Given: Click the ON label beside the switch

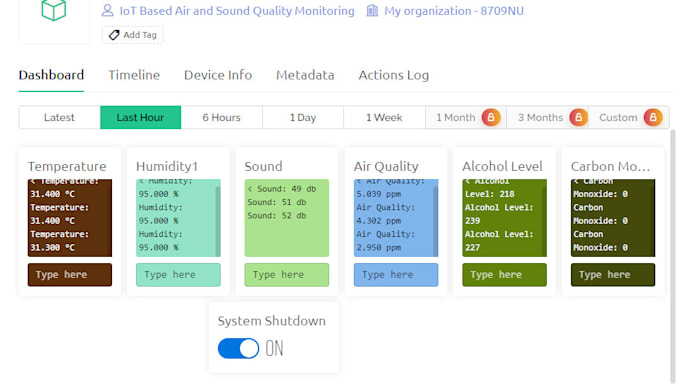Looking at the screenshot, I should pos(274,348).
